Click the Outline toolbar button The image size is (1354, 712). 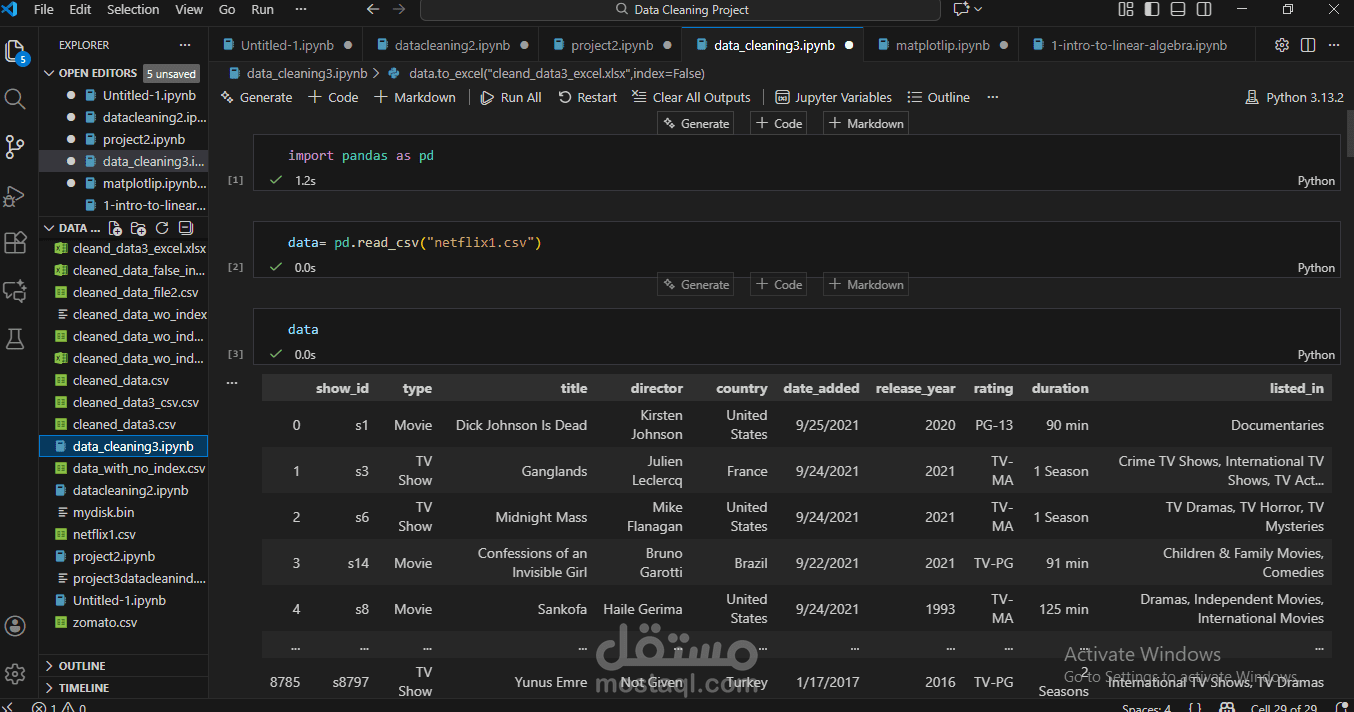pos(938,97)
